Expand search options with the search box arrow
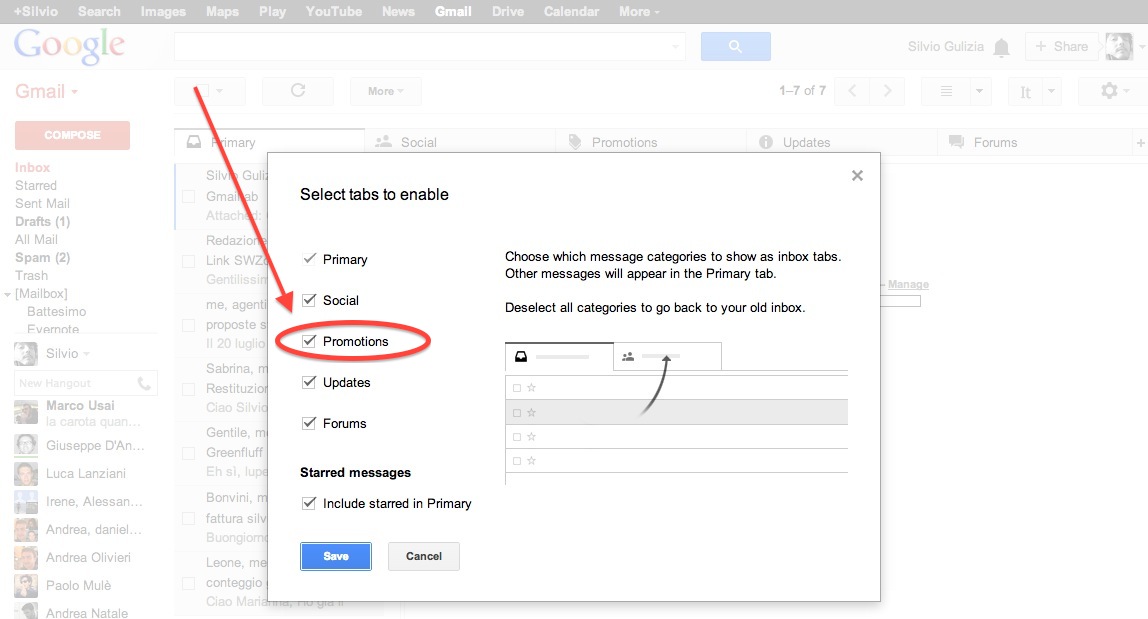 point(675,46)
